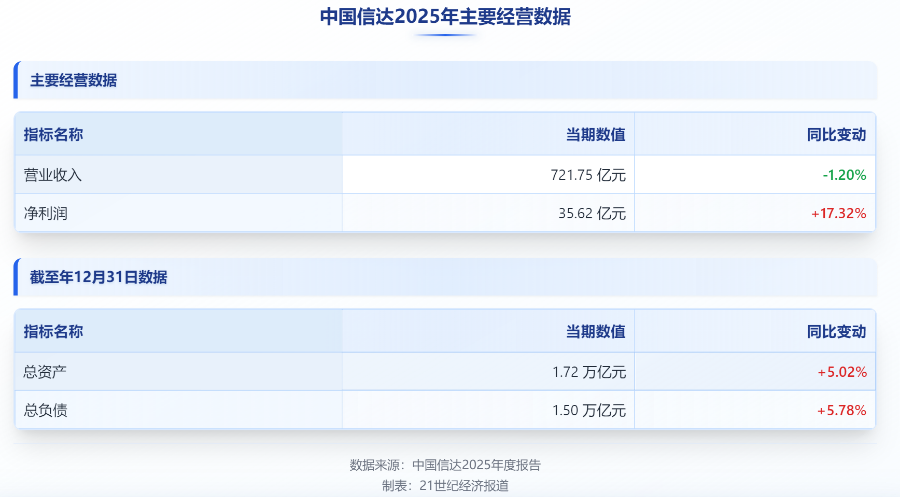This screenshot has height=497, width=900.
Task: Click 当期数值 column header in 主要经营数据 table
Action: tap(596, 135)
